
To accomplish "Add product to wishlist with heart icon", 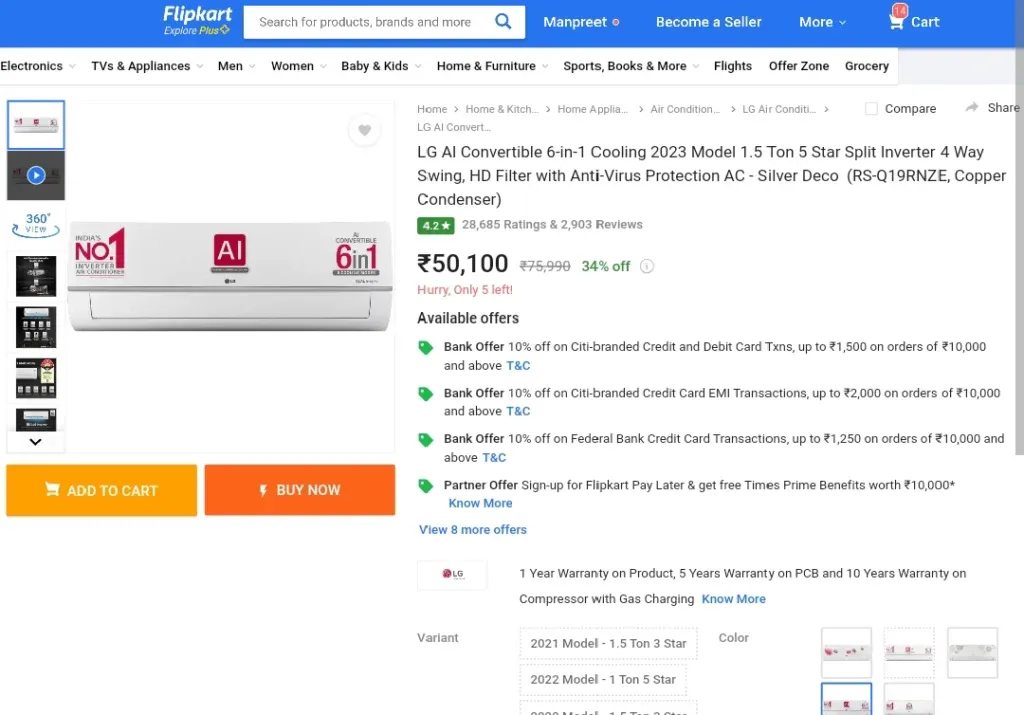I will pos(364,130).
